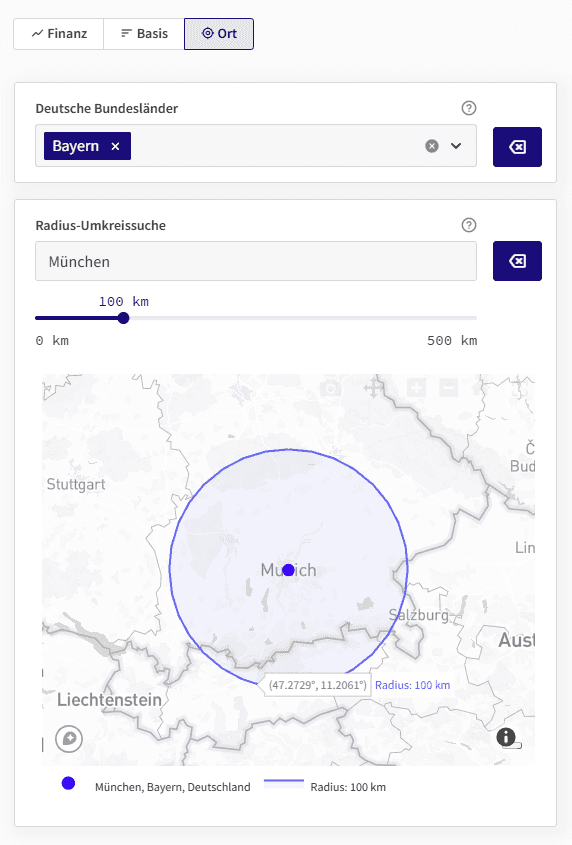Open the Mapbox logo link
The image size is (572, 845).
(69, 738)
